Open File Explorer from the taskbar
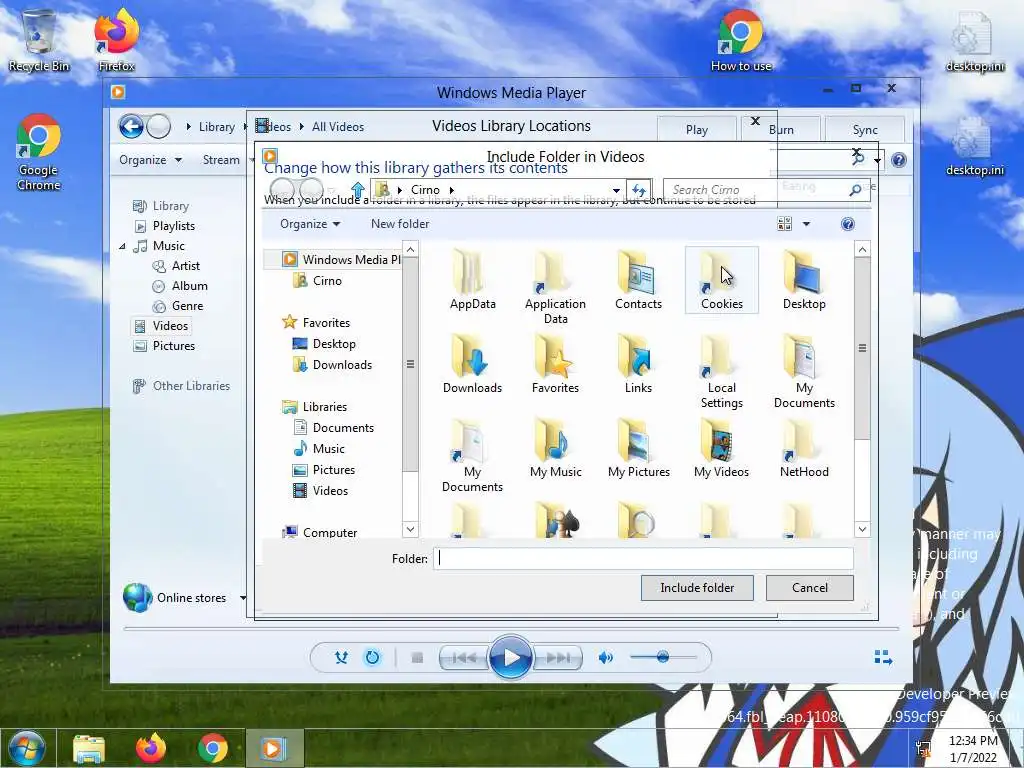The image size is (1024, 768). tap(89, 748)
